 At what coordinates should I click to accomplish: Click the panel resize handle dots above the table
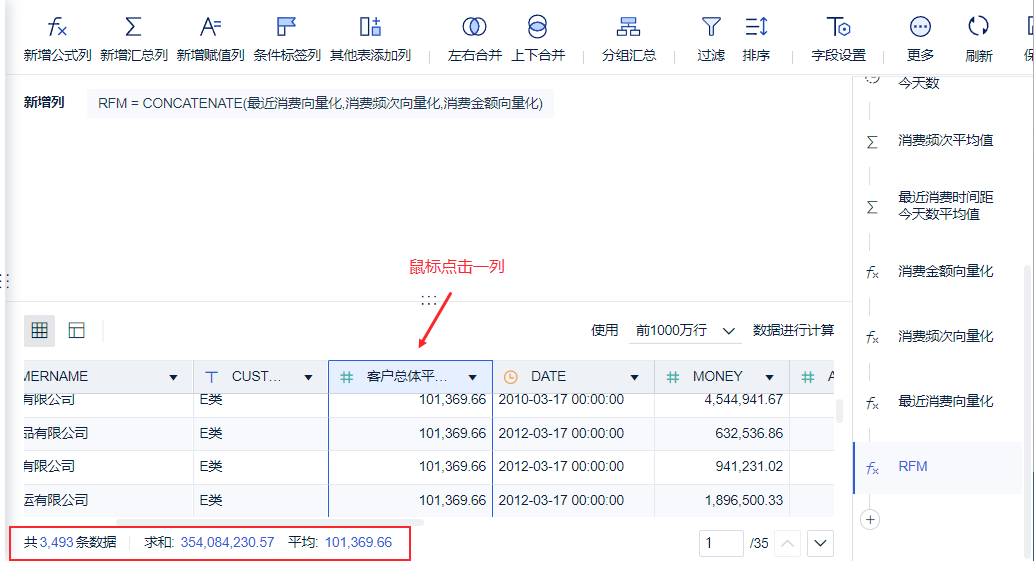click(x=429, y=300)
